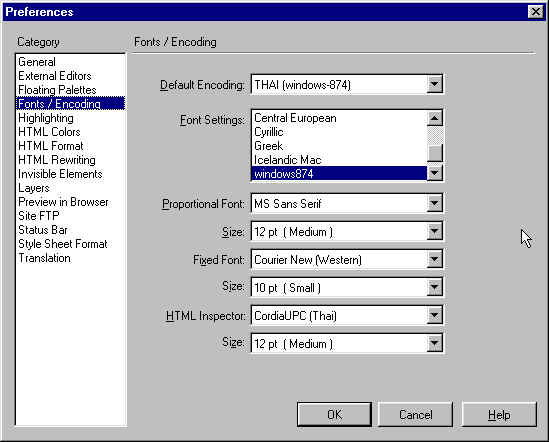549x442 pixels.
Task: Choose HTML Colors category
Action: pyautogui.click(x=70, y=132)
